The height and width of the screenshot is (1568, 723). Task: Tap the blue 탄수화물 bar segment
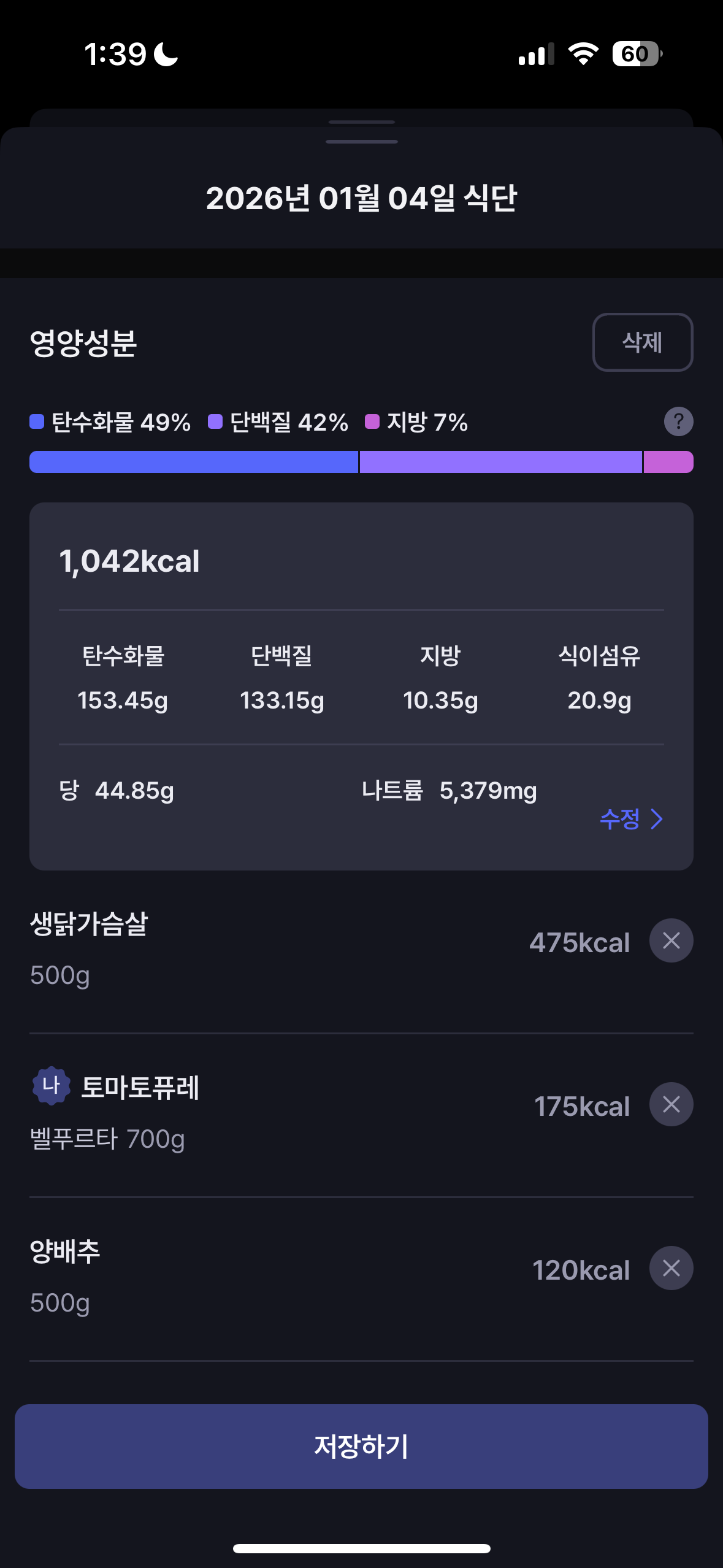pyautogui.click(x=194, y=462)
